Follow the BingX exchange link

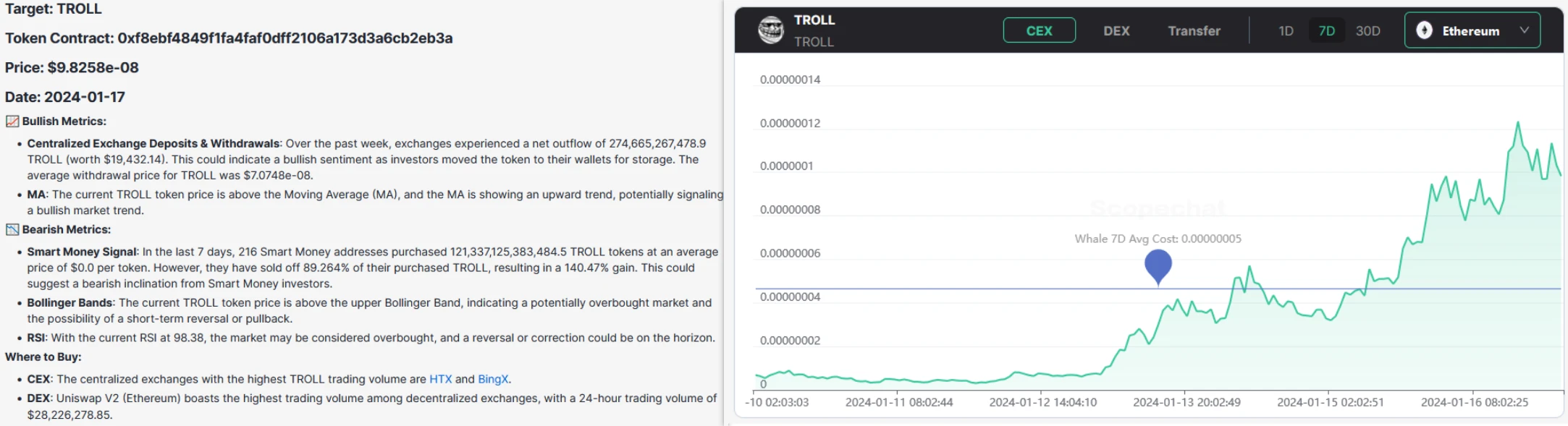coord(493,379)
